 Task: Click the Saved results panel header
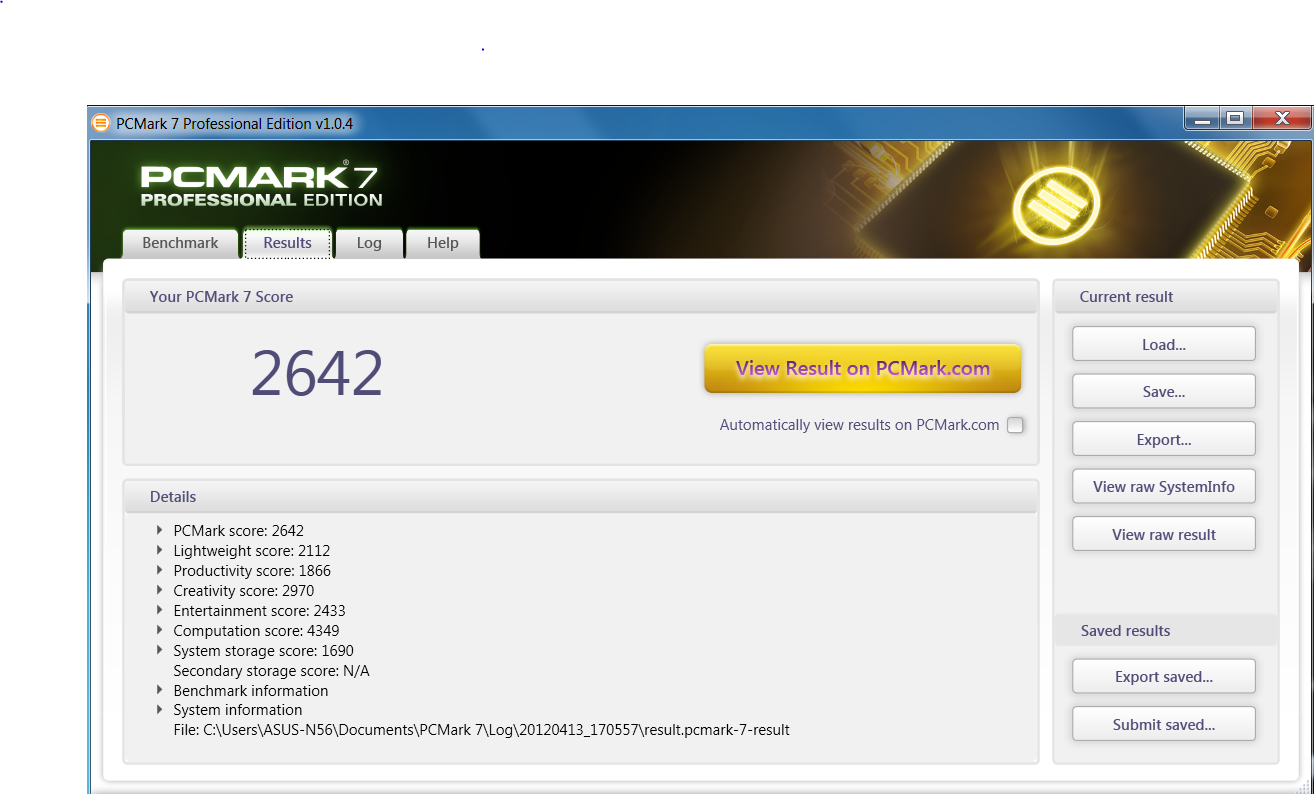coord(1166,631)
